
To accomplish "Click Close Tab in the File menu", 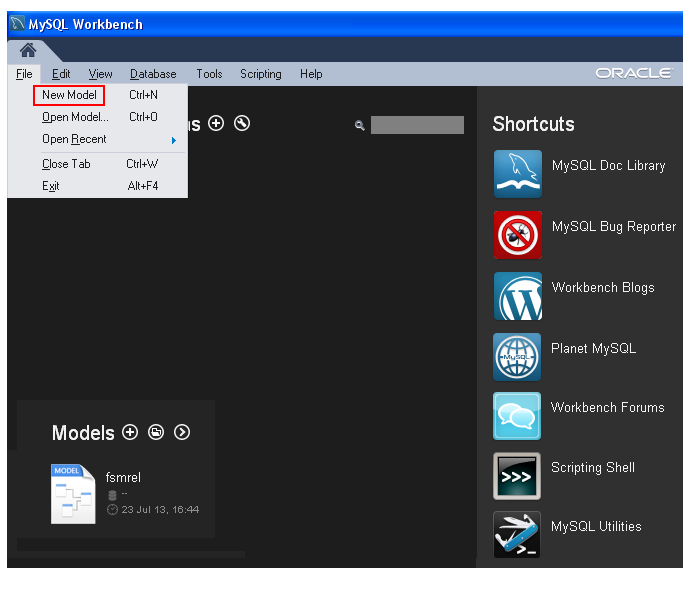I will [66, 164].
